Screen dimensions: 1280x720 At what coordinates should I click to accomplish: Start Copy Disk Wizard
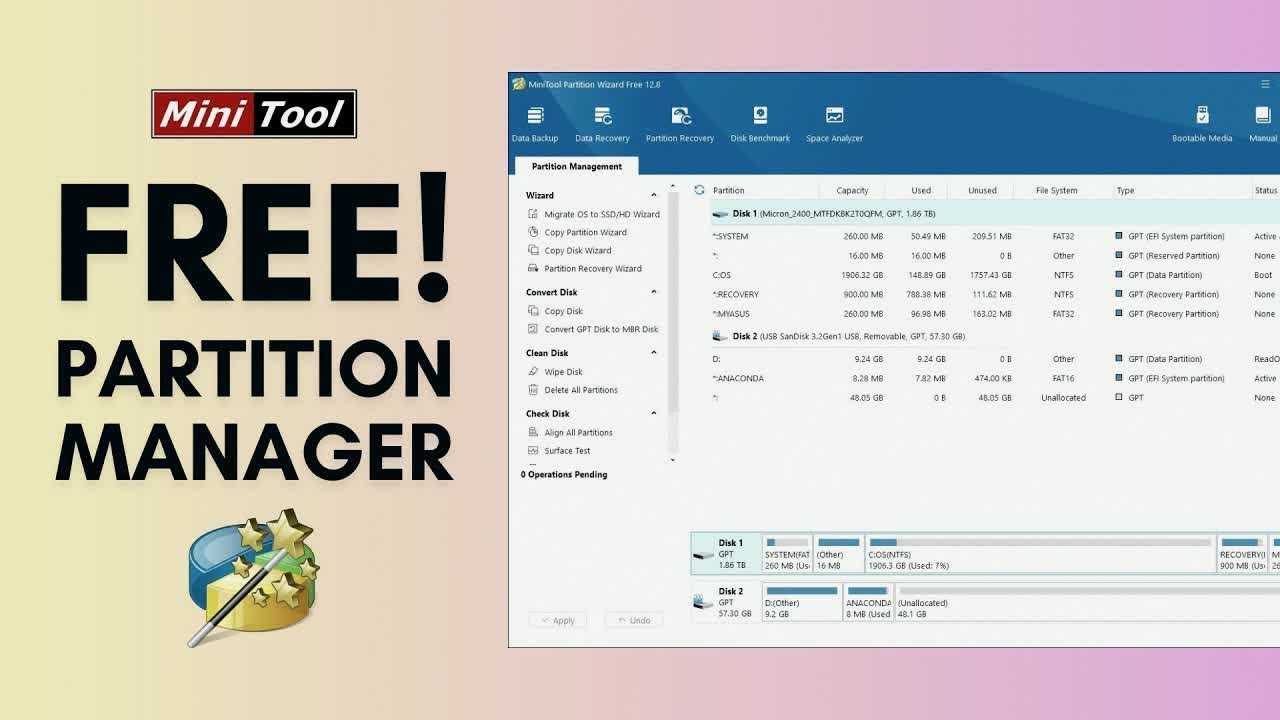pos(570,250)
